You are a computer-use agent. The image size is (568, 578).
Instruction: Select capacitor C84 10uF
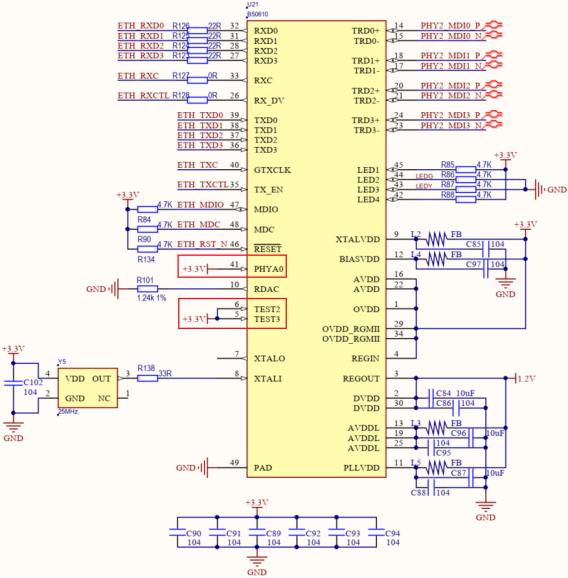click(x=431, y=398)
